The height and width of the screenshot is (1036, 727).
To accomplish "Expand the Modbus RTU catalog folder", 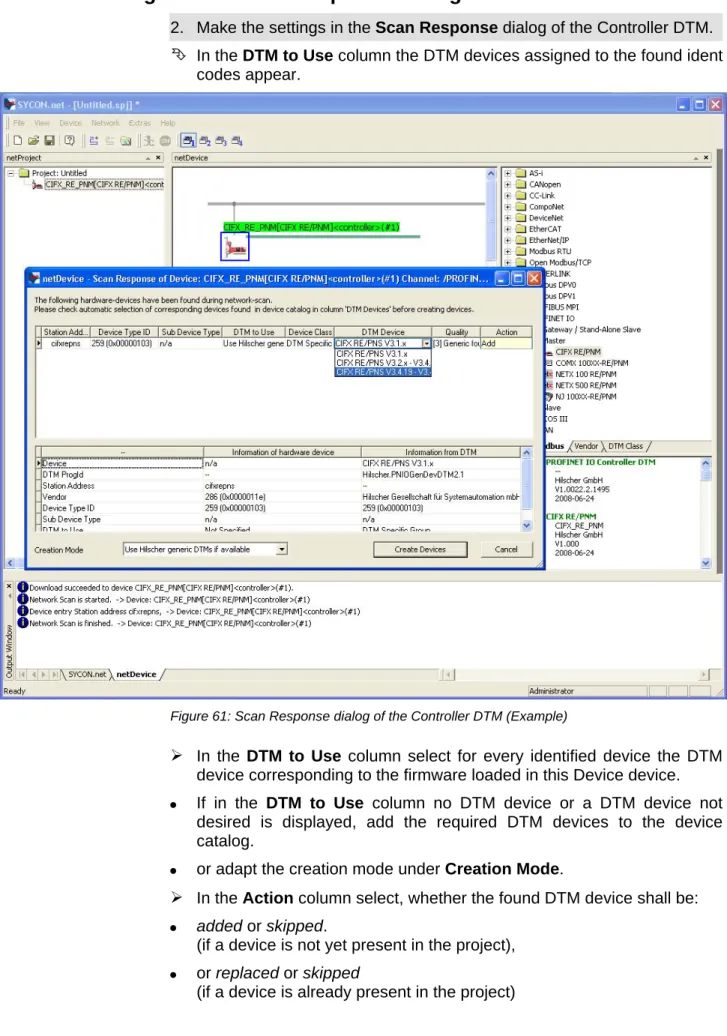I will point(508,252).
